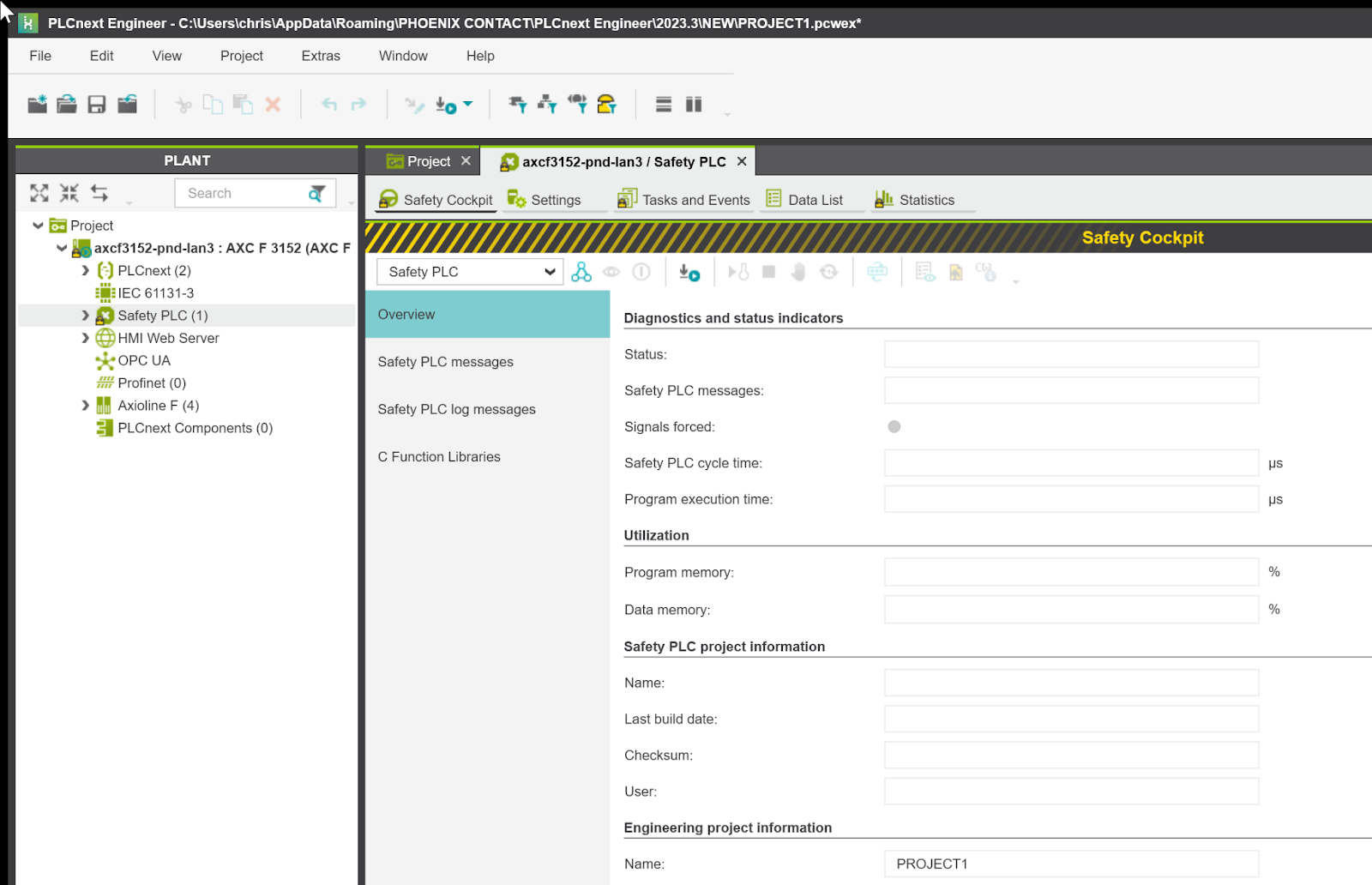Screen dimensions: 1372x885
Task: Open the File menu
Action: [x=40, y=56]
